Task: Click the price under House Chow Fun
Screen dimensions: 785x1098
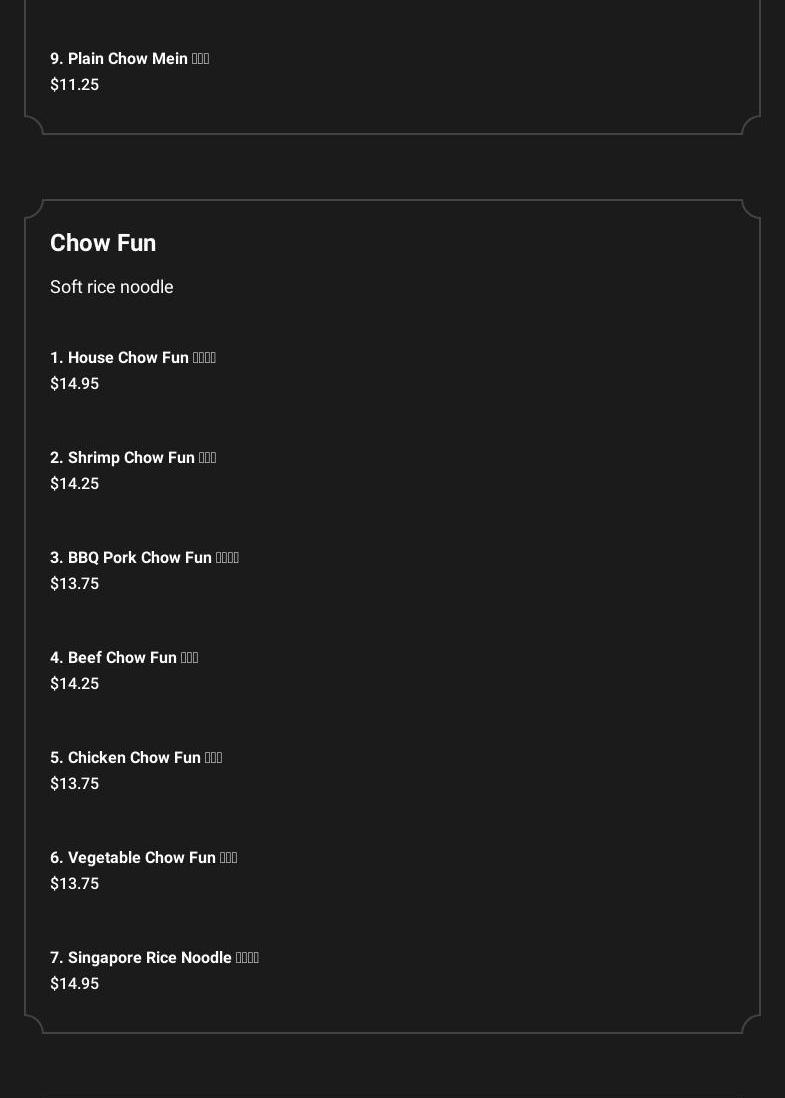Action: pyautogui.click(x=75, y=384)
